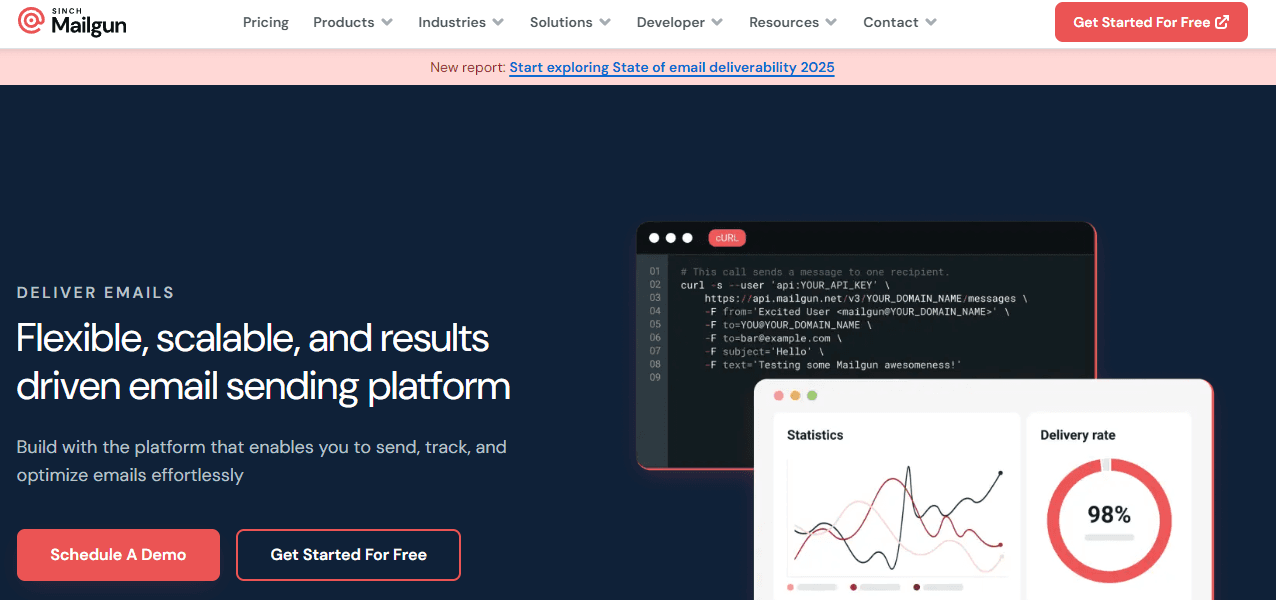1276x600 pixels.
Task: Expand the Products dropdown
Action: (352, 21)
